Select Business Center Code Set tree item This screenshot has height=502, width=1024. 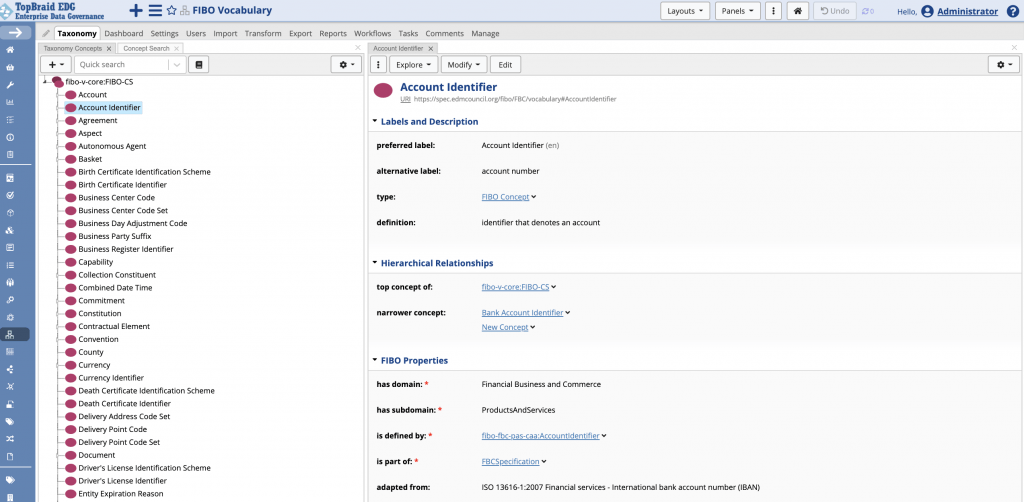pyautogui.click(x=123, y=210)
